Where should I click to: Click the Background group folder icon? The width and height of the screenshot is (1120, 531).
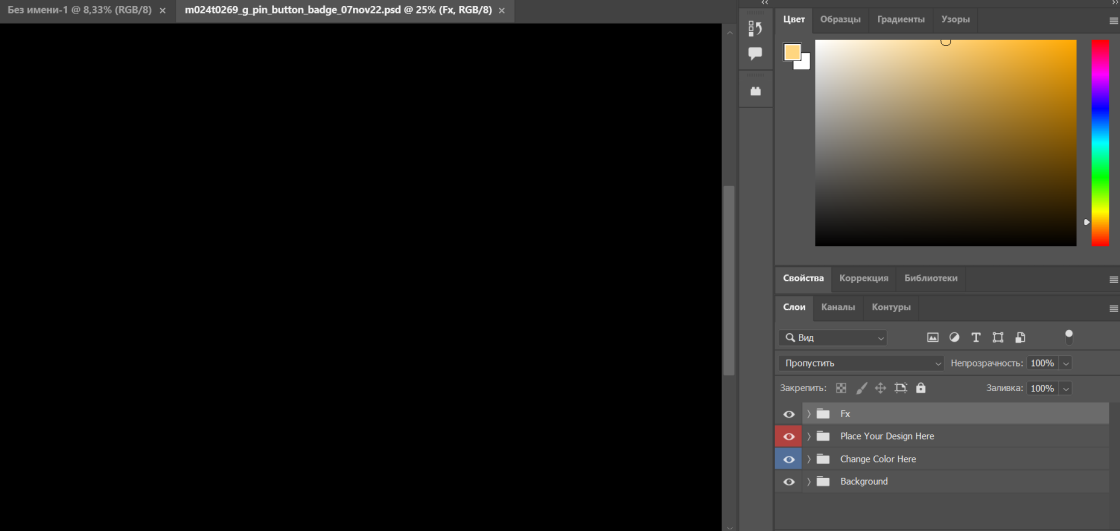click(823, 482)
